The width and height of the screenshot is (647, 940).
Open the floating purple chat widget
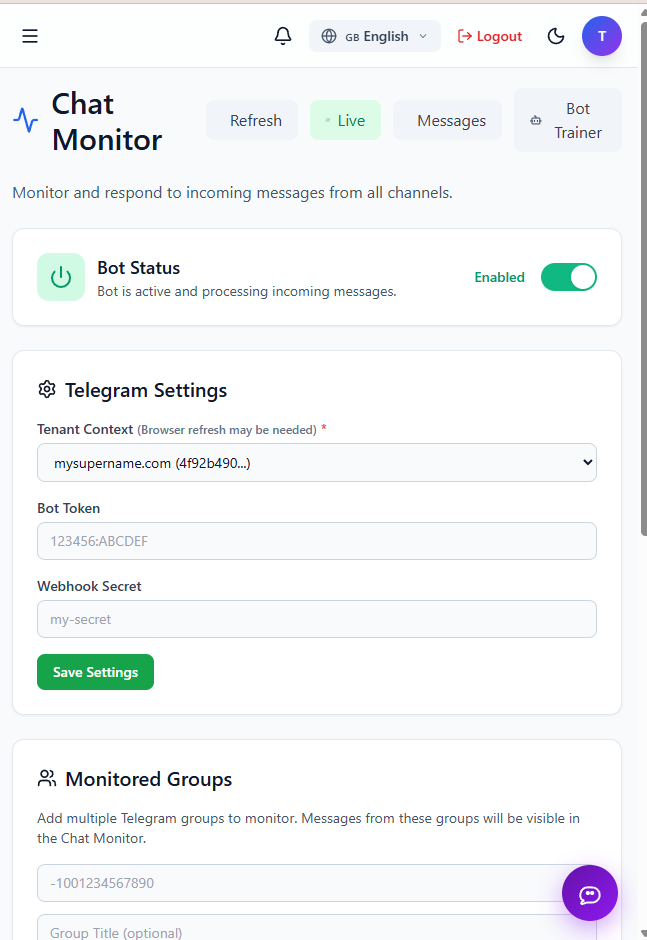pos(589,893)
